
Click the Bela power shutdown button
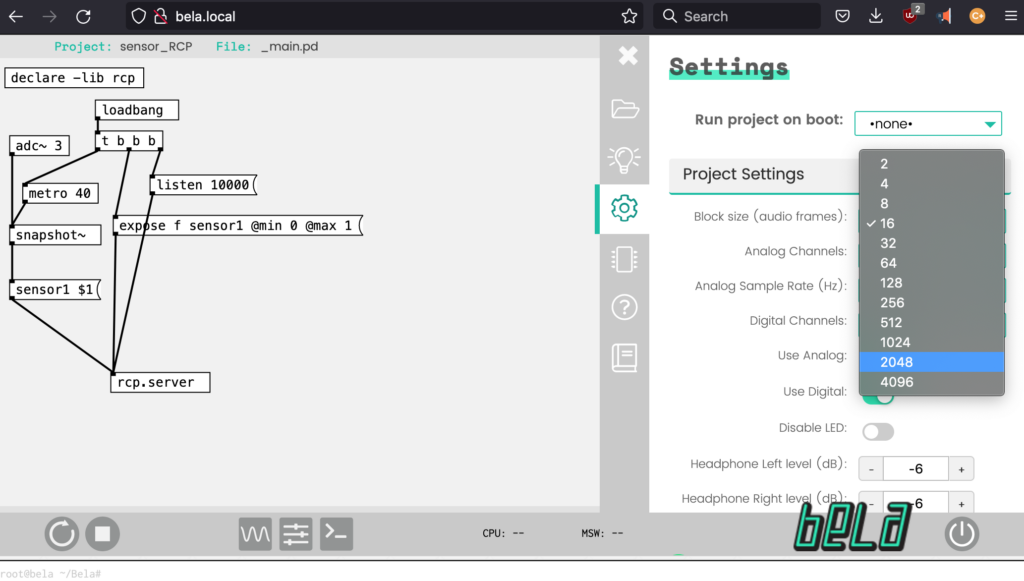coord(961,534)
